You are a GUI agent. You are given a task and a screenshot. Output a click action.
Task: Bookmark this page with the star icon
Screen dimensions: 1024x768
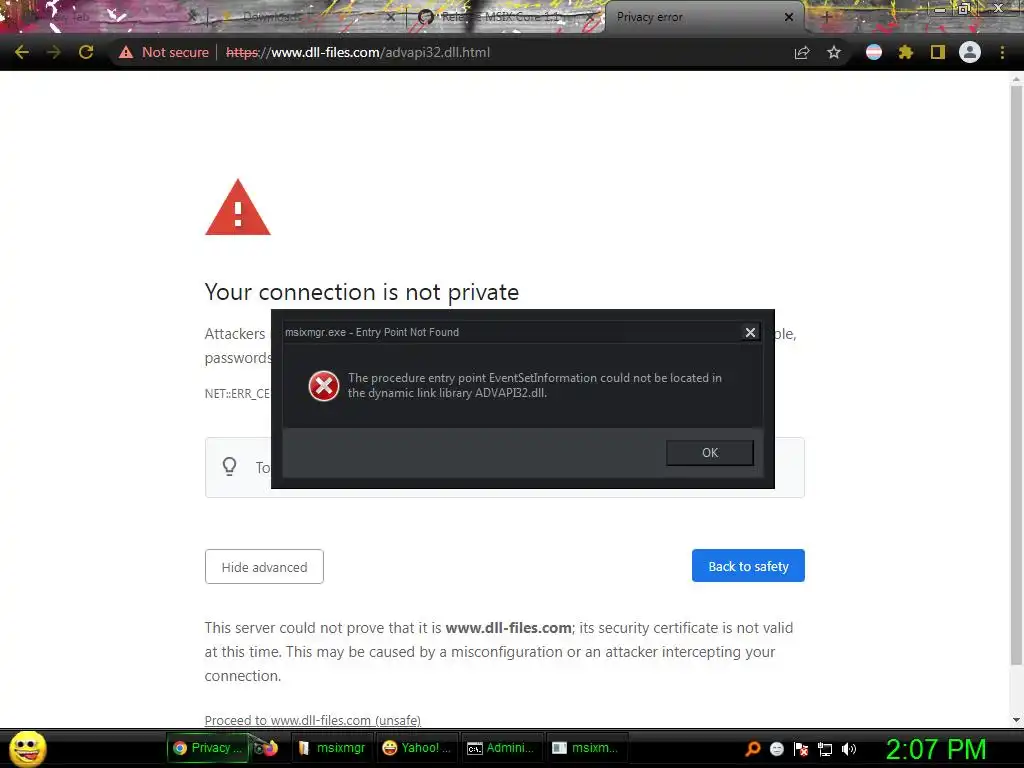[833, 52]
